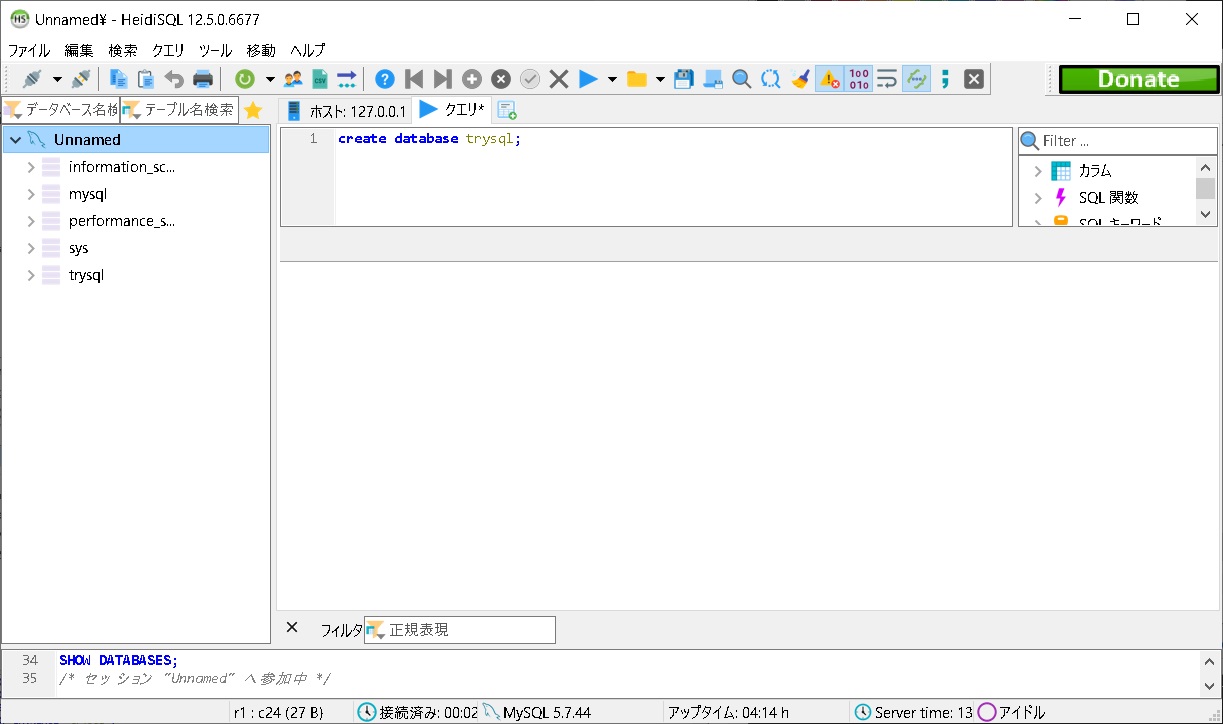This screenshot has width=1223, height=724.
Task: Open the ツール menu
Action: pos(215,50)
